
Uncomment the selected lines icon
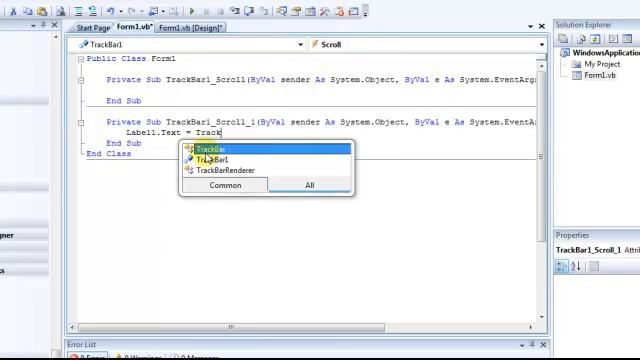pyautogui.click(x=93, y=11)
